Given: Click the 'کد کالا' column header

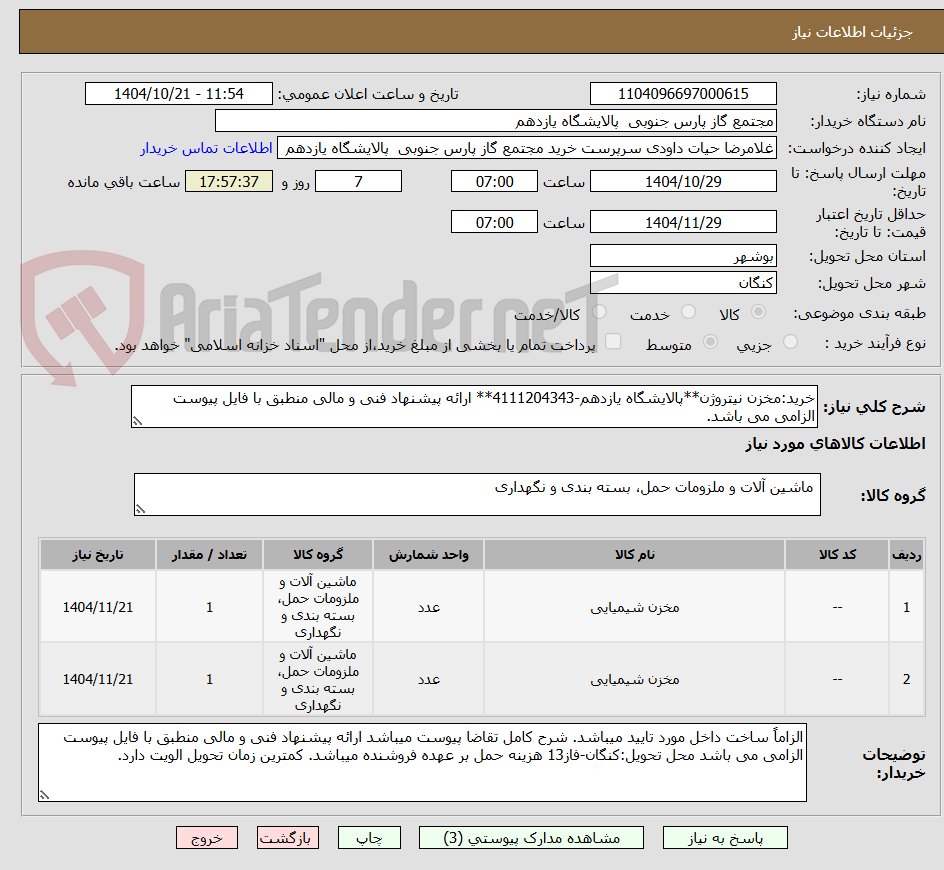Looking at the screenshot, I should tap(837, 555).
